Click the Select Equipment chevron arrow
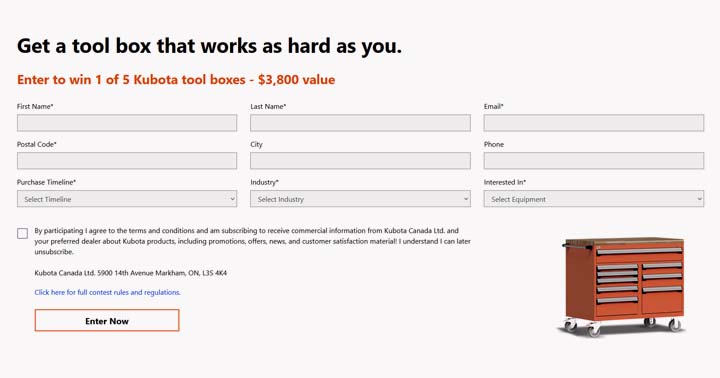Screen dimensions: 720x378 coord(699,199)
